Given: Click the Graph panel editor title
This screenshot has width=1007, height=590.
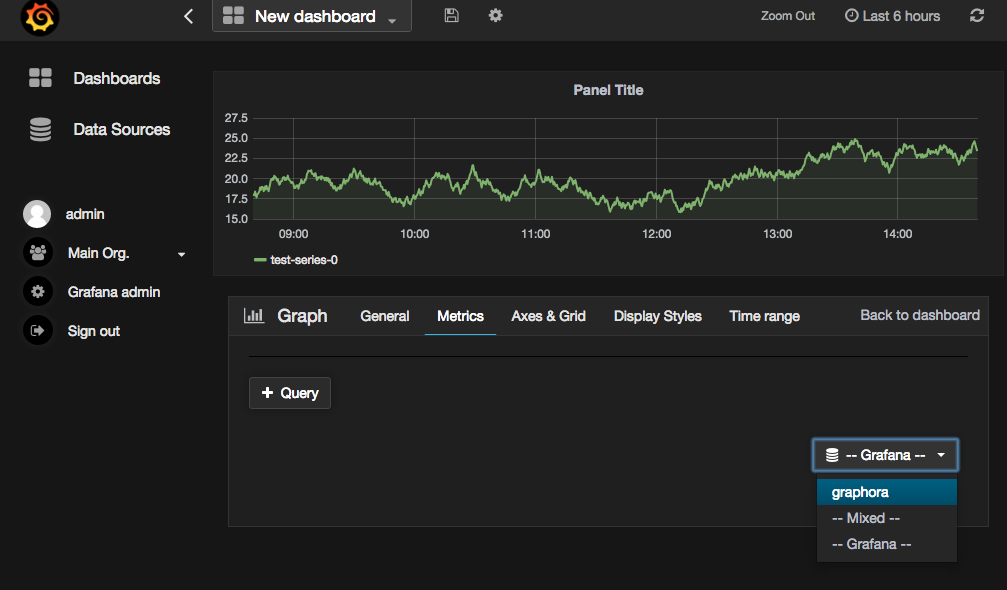Looking at the screenshot, I should 302,316.
